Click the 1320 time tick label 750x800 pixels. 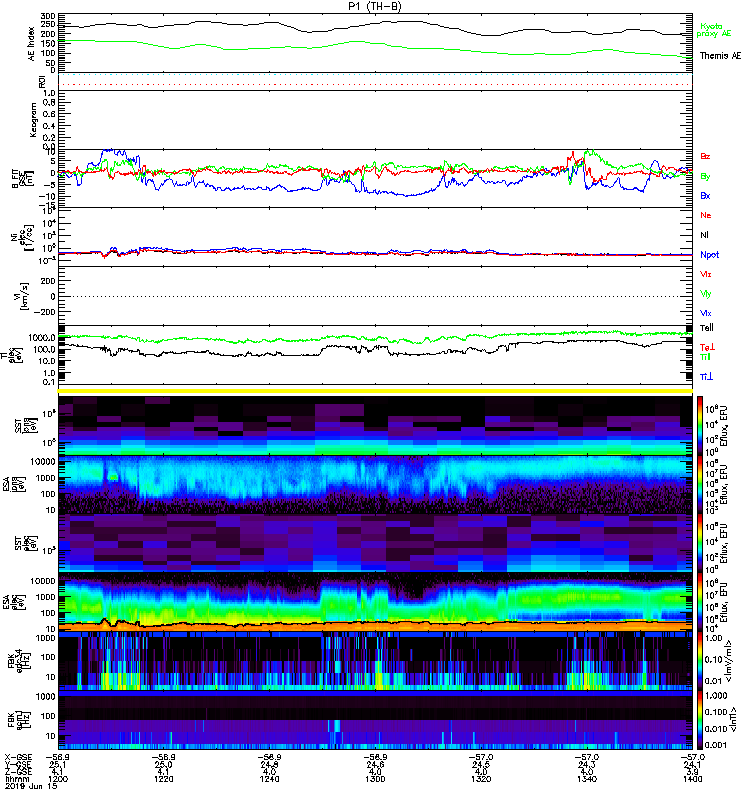tap(481, 779)
